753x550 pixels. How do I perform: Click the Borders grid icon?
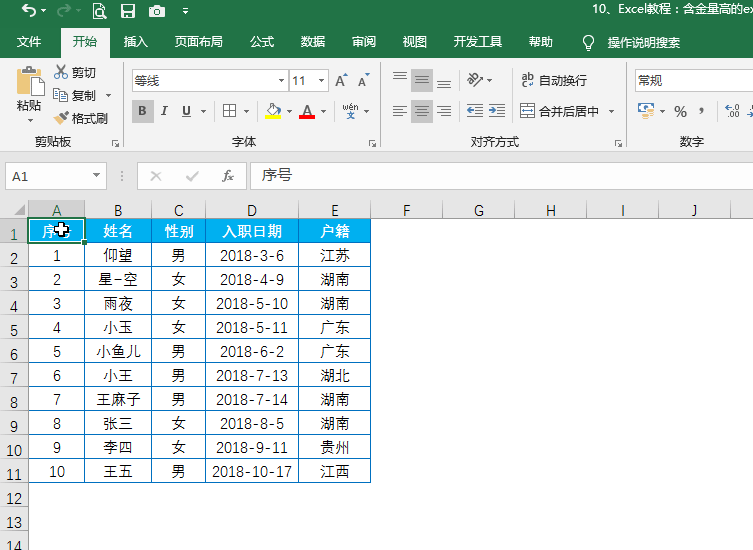[230, 111]
